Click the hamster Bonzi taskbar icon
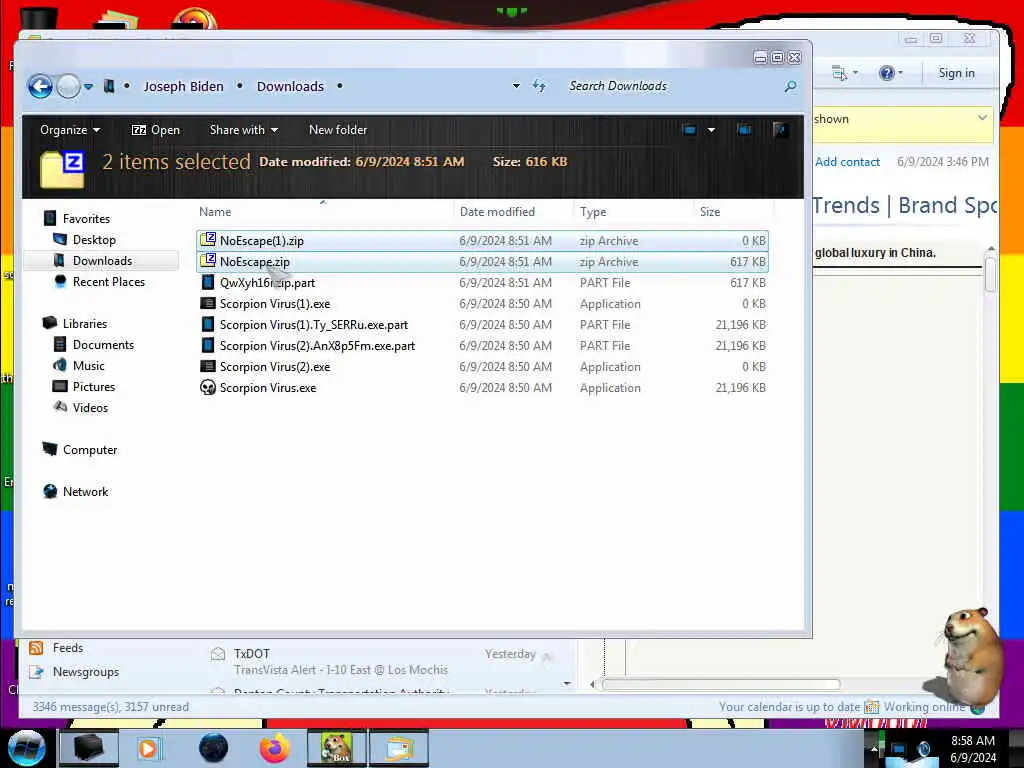Screen dimensions: 1024x768 (336, 748)
